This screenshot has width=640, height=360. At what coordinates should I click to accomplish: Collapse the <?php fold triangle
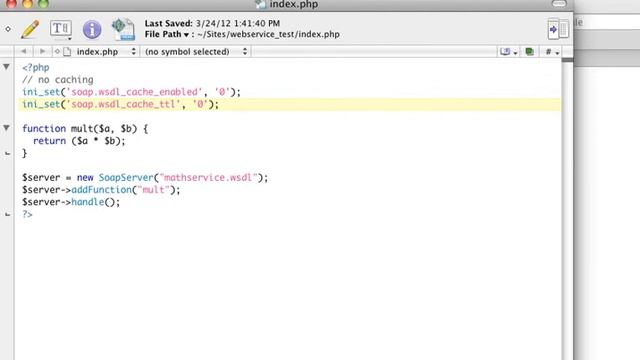click(x=7, y=67)
